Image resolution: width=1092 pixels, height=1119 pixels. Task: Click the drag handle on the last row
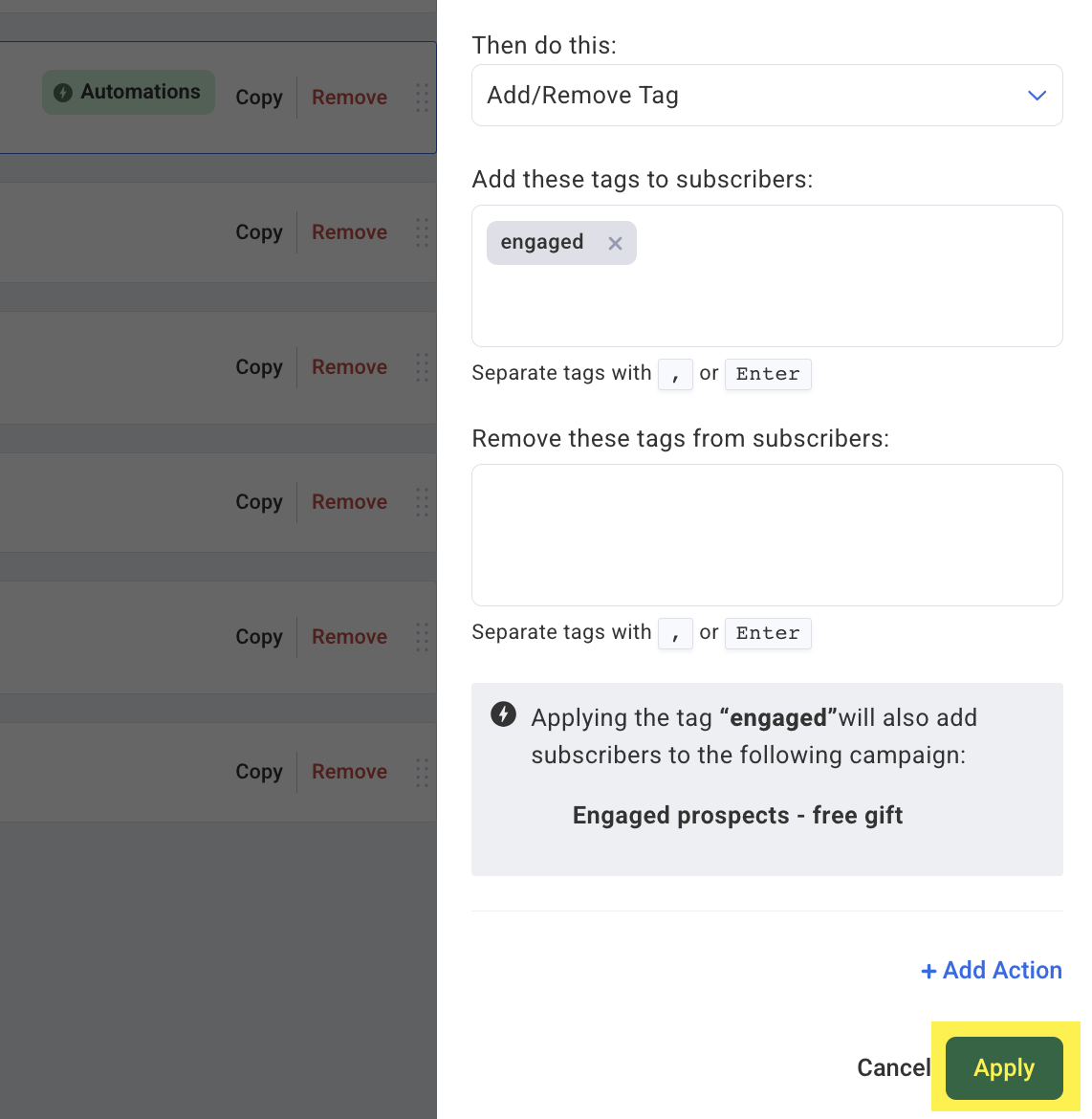pyautogui.click(x=422, y=772)
